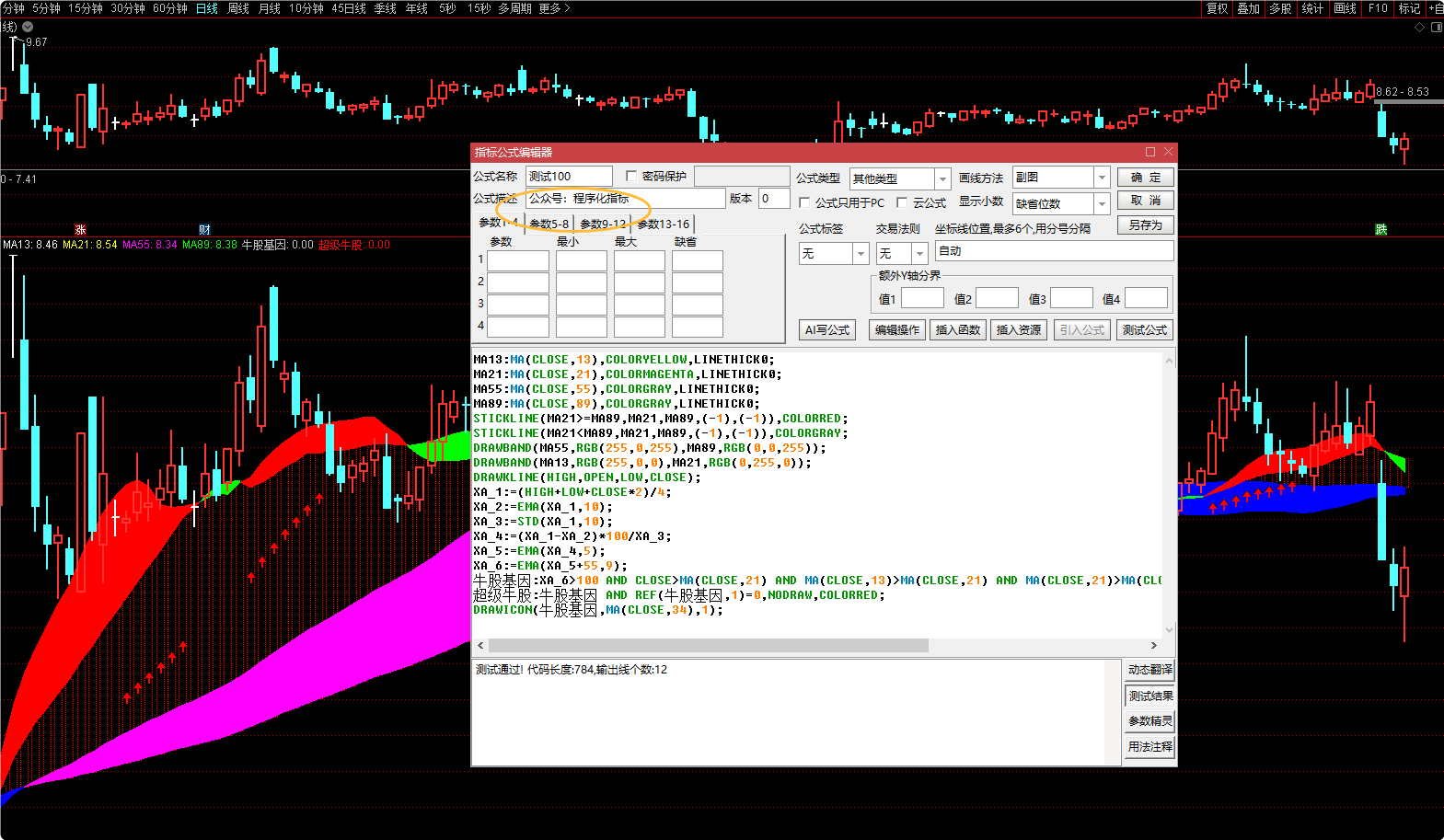Click the 测试公式 button
Image resolution: width=1444 pixels, height=840 pixels.
[x=1144, y=329]
